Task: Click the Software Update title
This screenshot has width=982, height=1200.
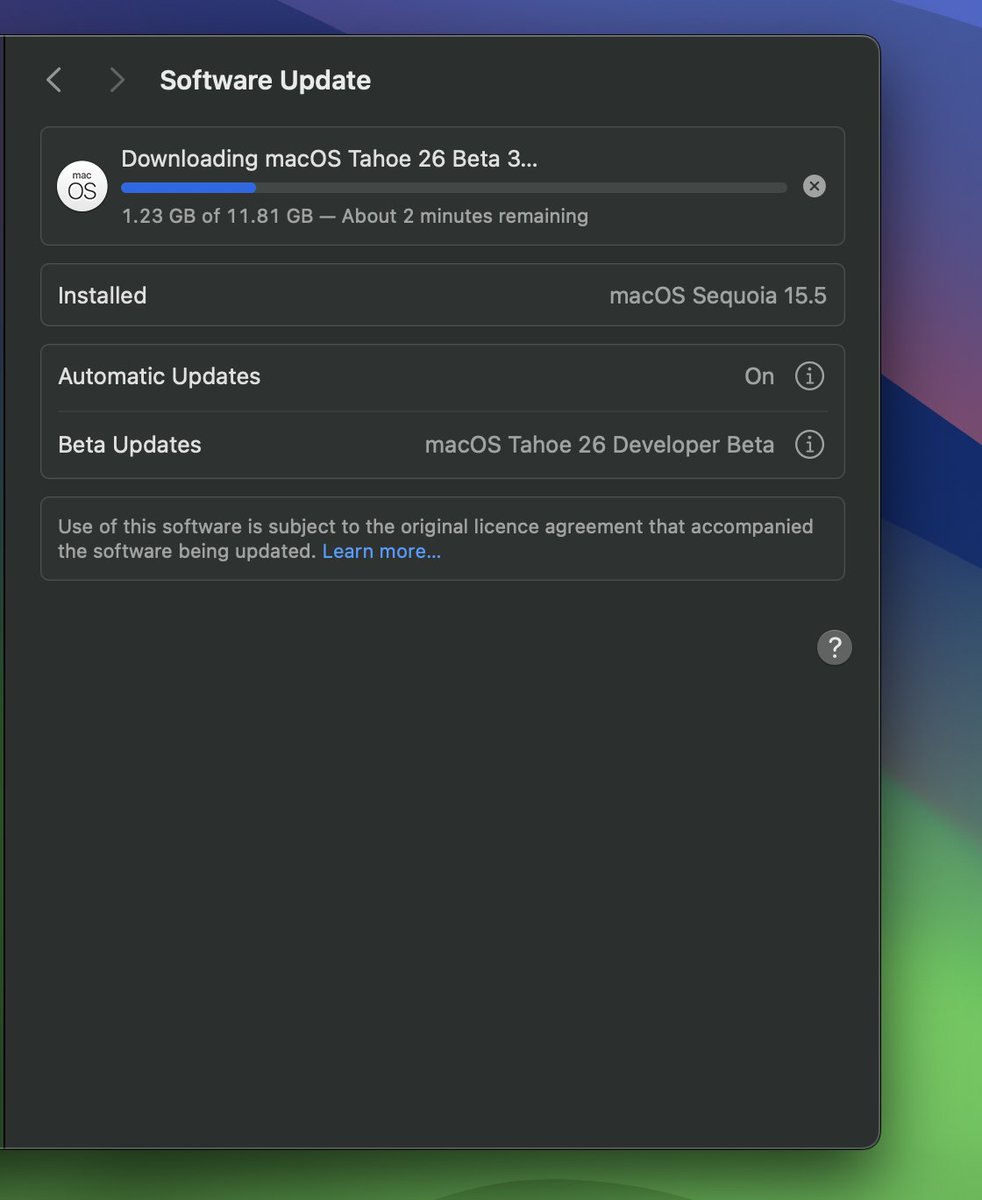Action: pos(265,80)
